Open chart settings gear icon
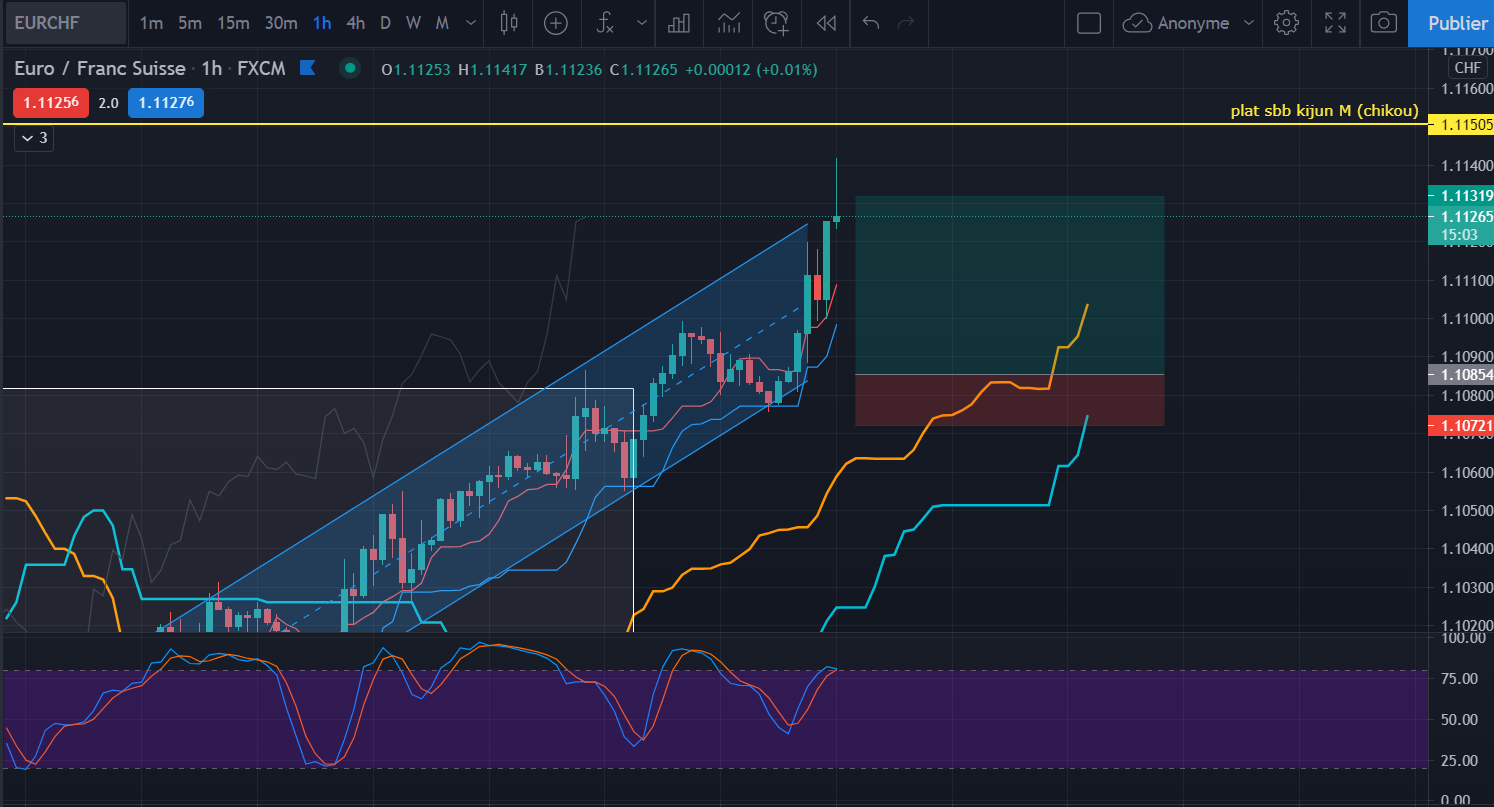The height and width of the screenshot is (807, 1494). point(1287,23)
